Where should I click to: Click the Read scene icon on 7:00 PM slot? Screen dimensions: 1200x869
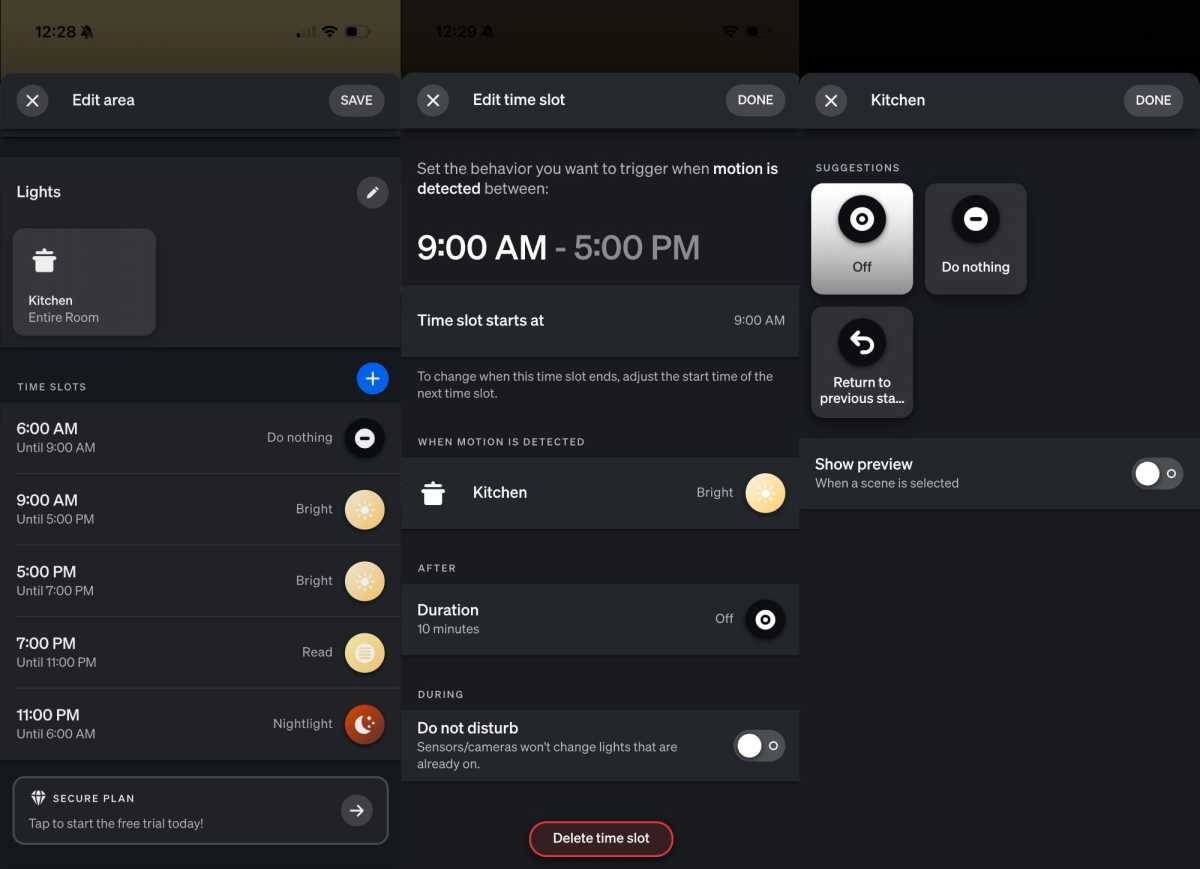pyautogui.click(x=364, y=652)
